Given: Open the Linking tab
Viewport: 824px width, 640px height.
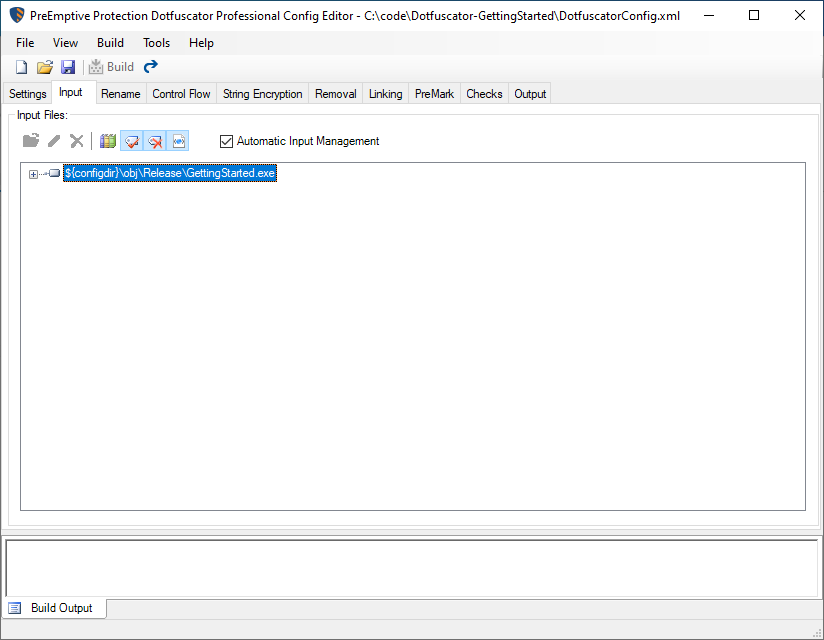Looking at the screenshot, I should tap(386, 94).
